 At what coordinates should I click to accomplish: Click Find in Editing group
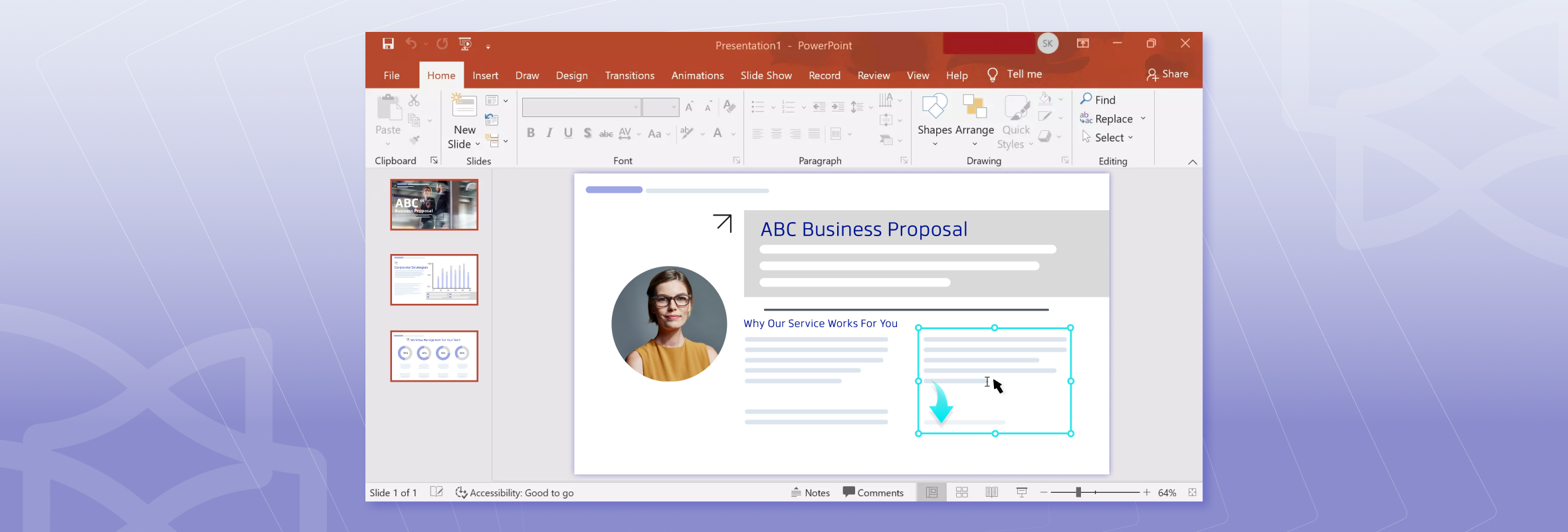point(1098,99)
